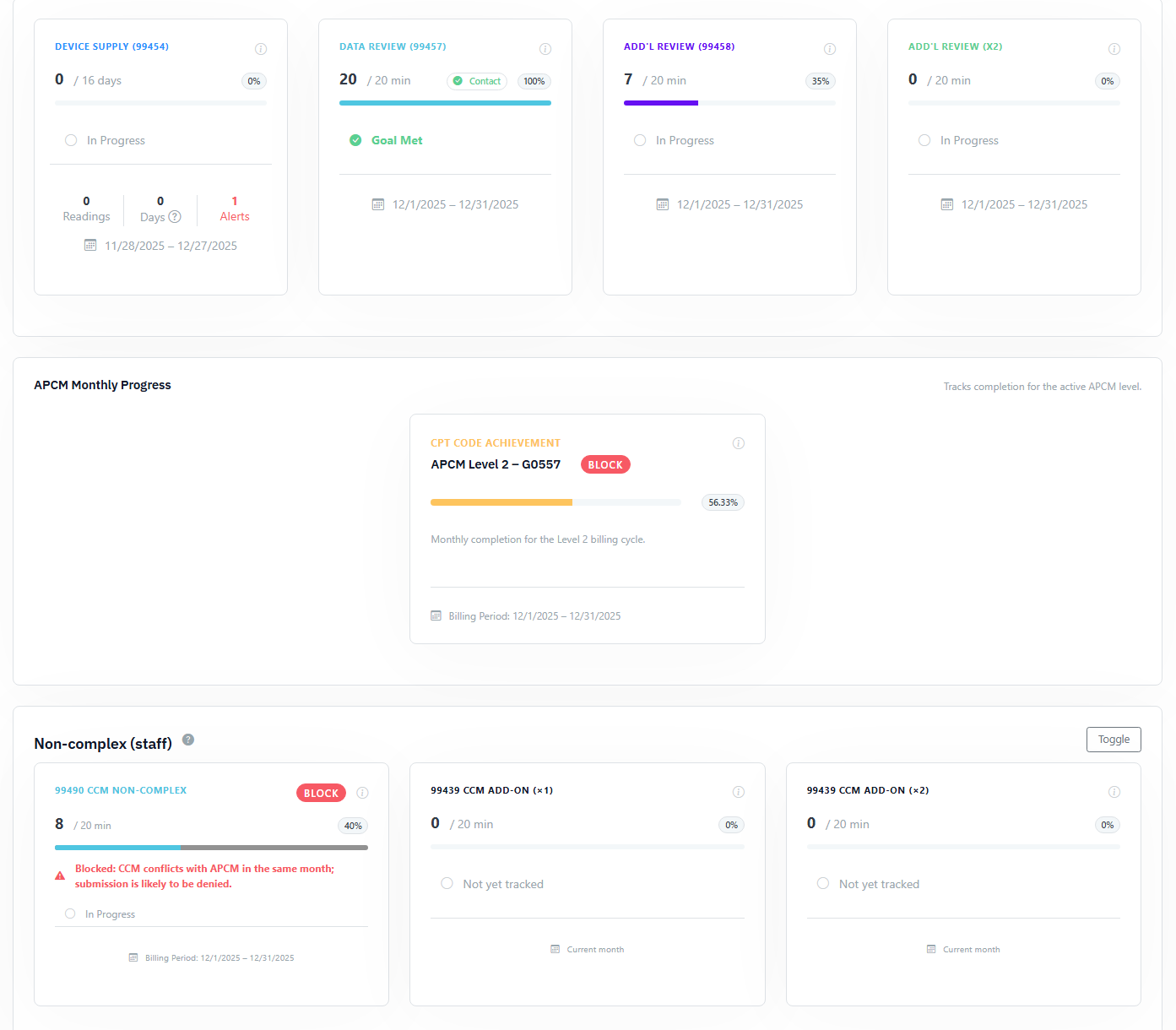This screenshot has width=1176, height=1030.
Task: Click BLOCK badge beside APCM Level 2 – G0557
Action: [605, 465]
